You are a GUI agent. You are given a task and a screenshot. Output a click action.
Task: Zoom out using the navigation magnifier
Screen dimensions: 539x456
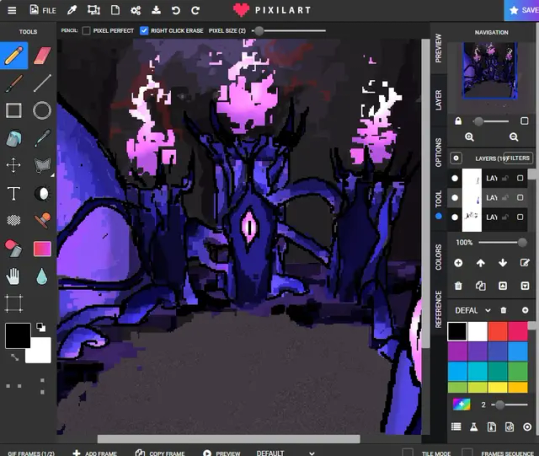pos(514,137)
